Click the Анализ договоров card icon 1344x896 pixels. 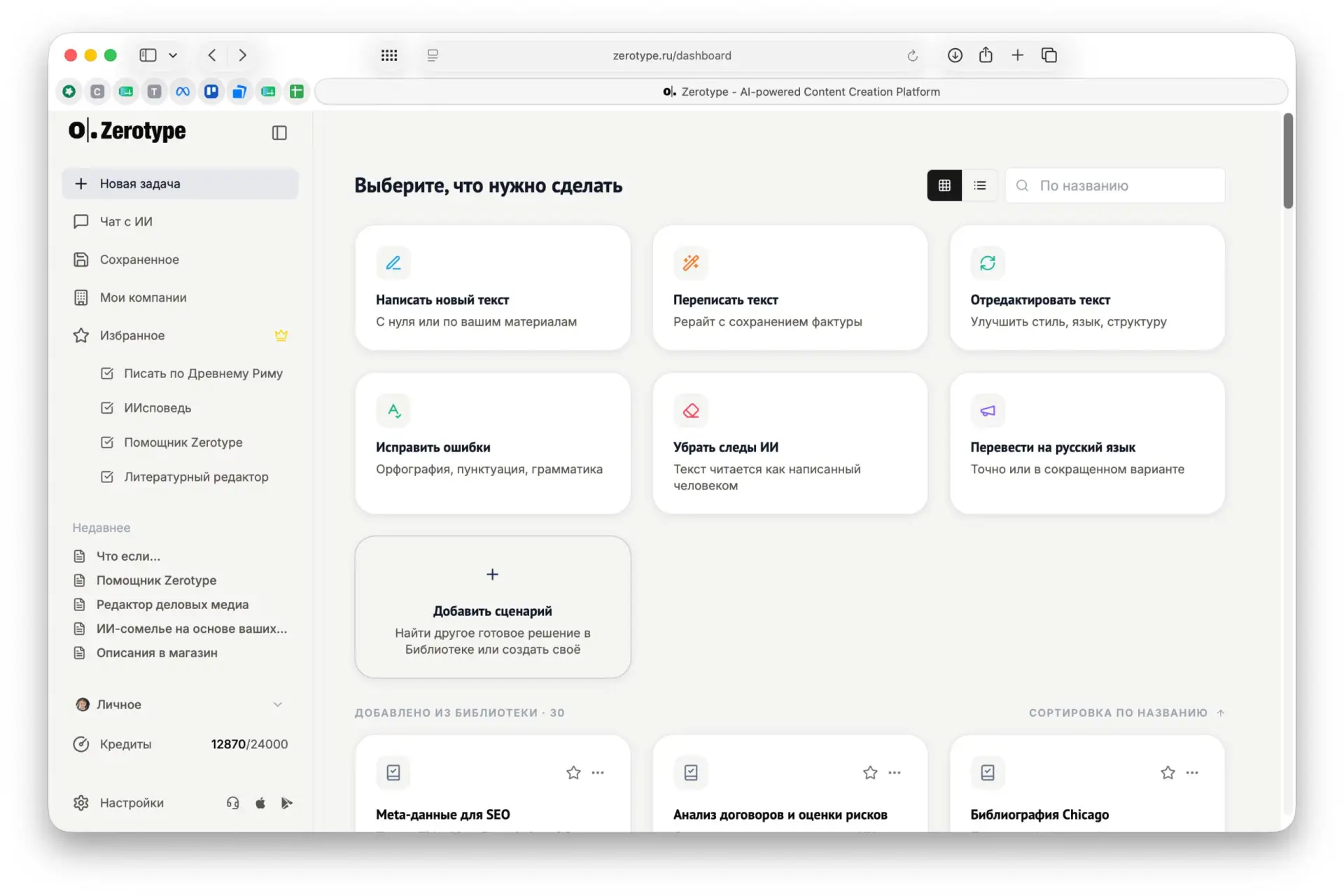(x=691, y=773)
